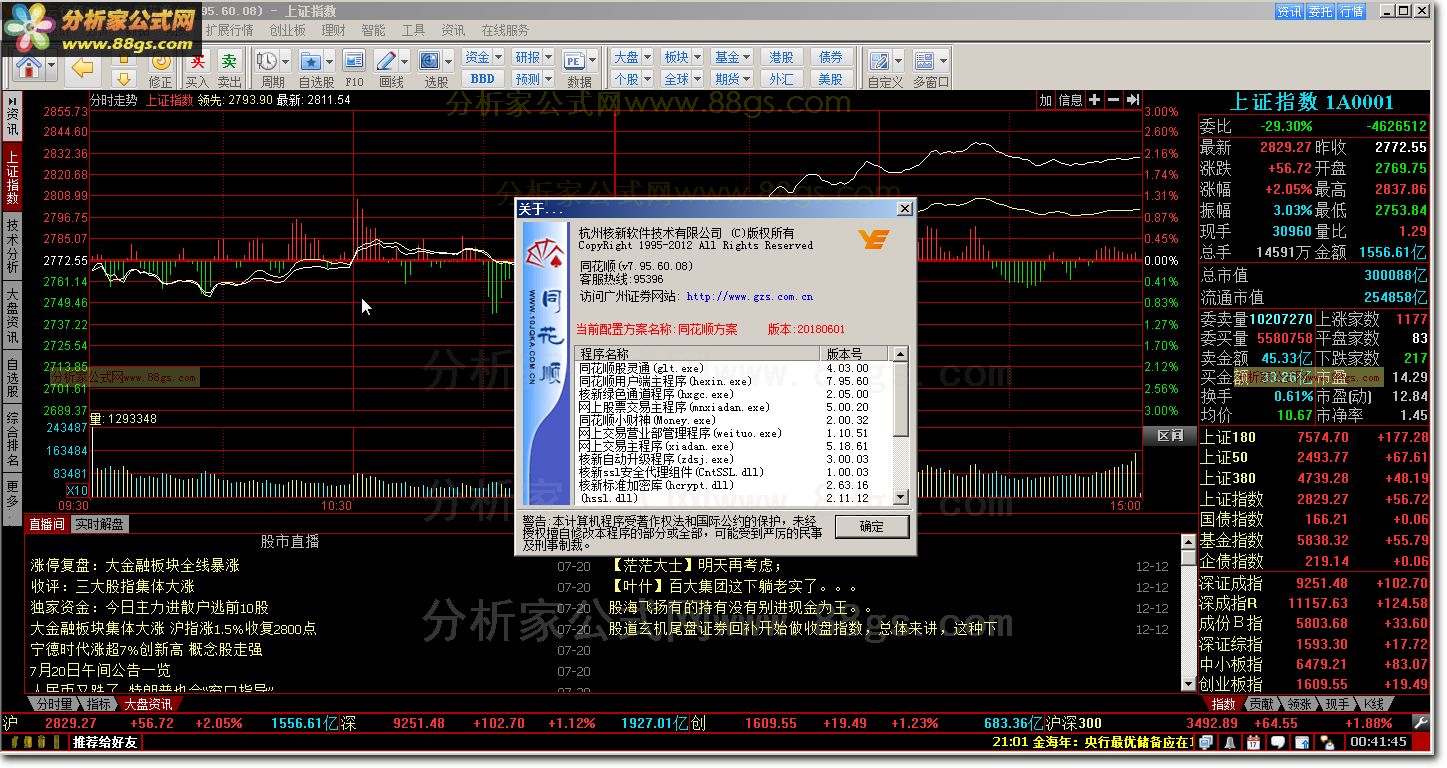The height and width of the screenshot is (768, 1447).
Task: Open the 周期 period clock icon
Action: [x=266, y=61]
